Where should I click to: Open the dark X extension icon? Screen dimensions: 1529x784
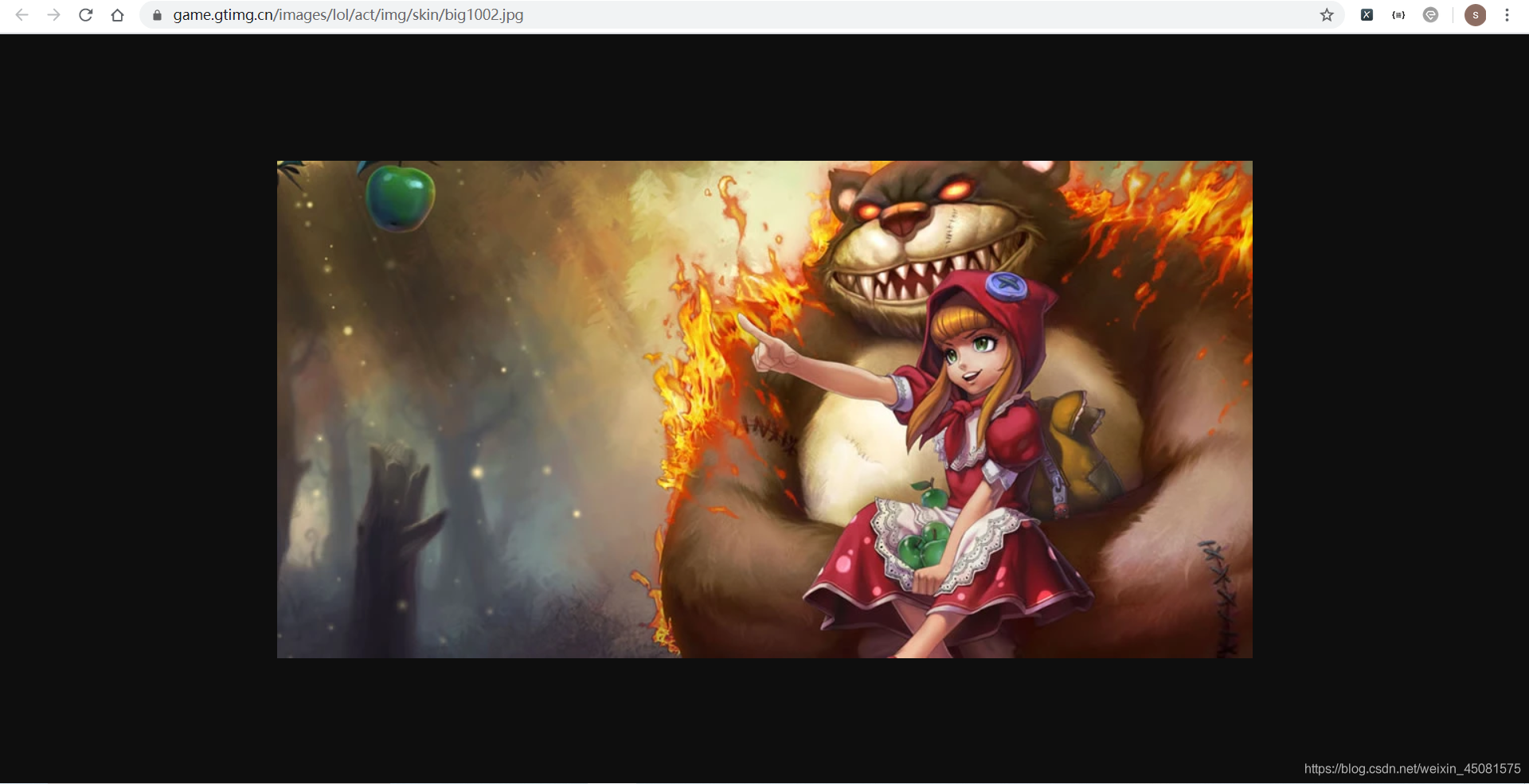click(x=1367, y=15)
